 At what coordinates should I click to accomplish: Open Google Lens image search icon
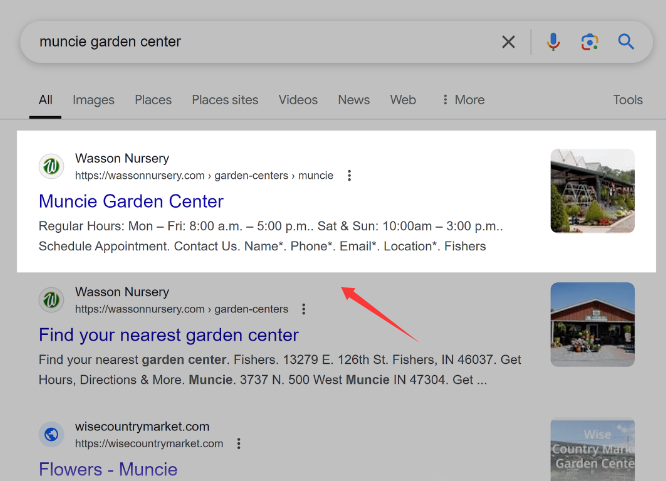click(x=590, y=42)
